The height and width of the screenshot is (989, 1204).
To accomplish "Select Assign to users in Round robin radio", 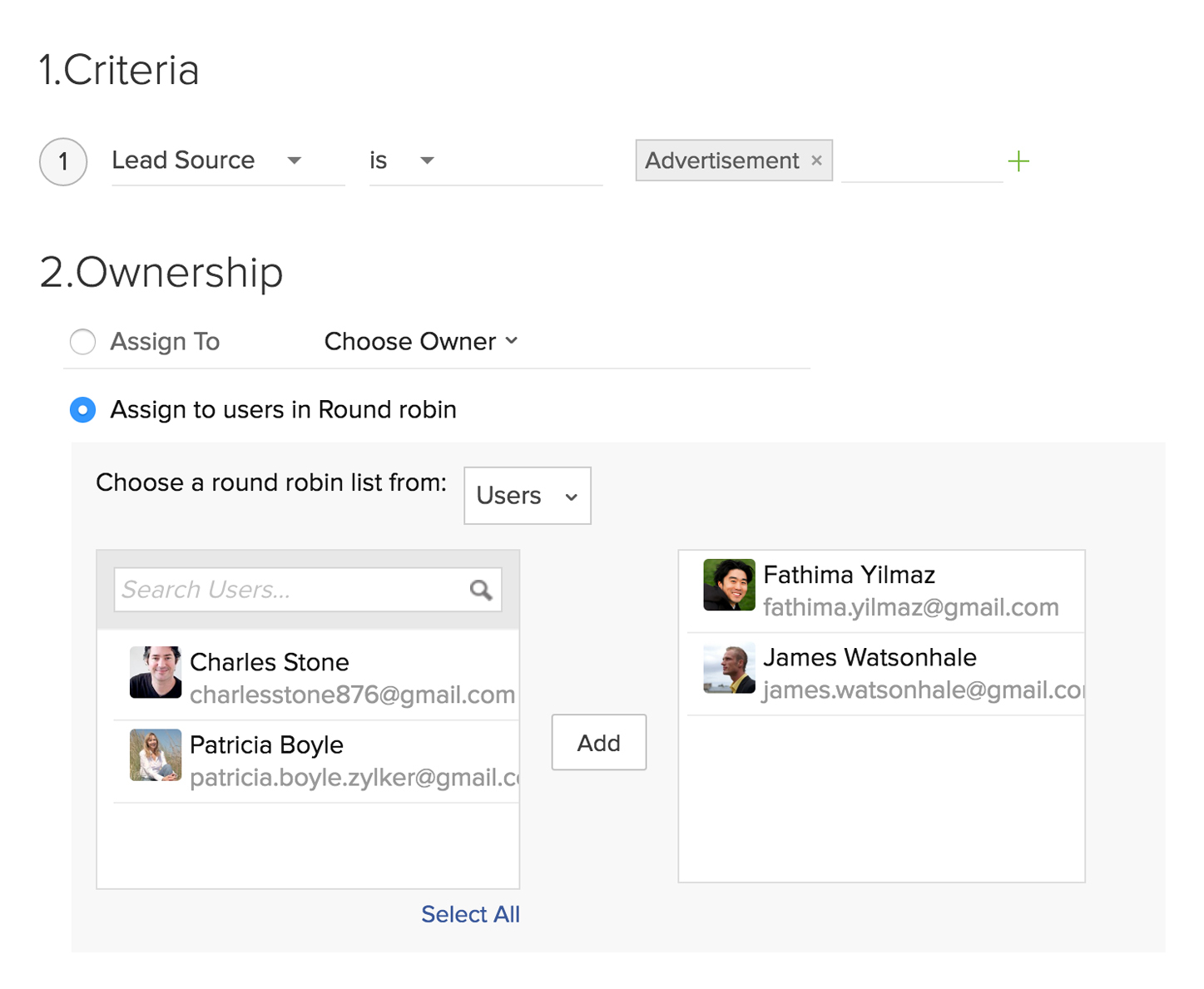I will pyautogui.click(x=82, y=410).
